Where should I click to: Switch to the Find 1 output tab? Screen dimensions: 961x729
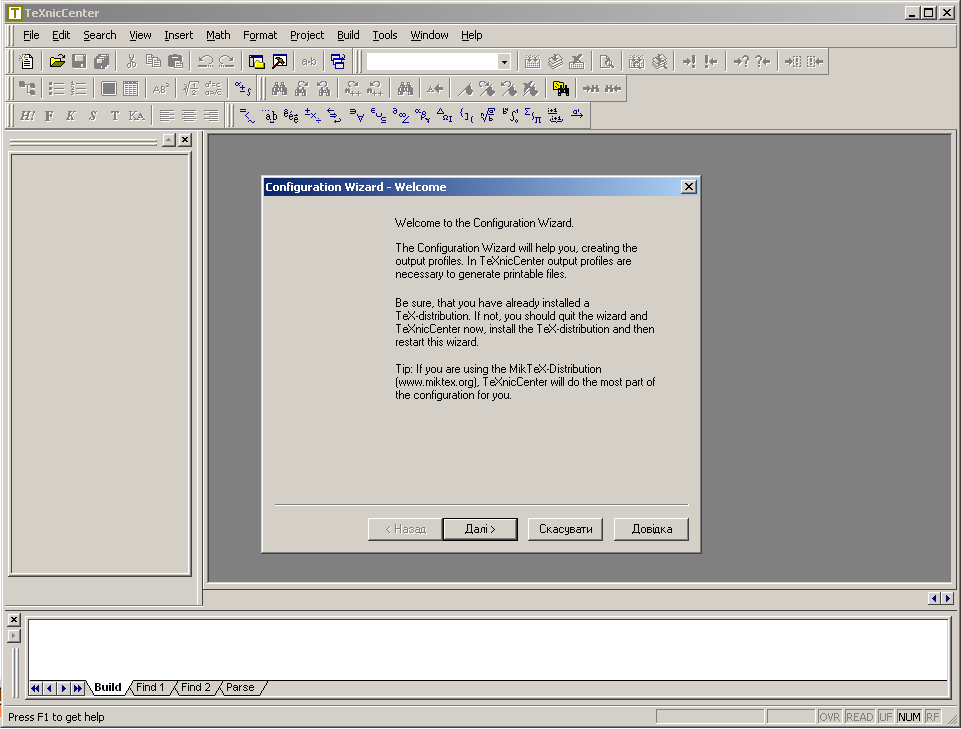pos(150,688)
